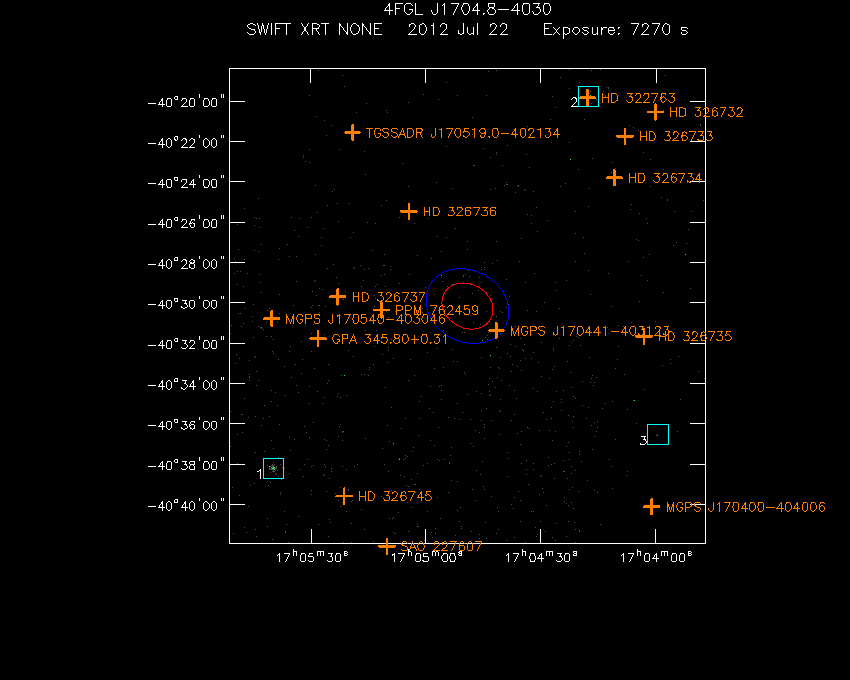Select the right ascension label 17h04m00s
The height and width of the screenshot is (680, 850).
point(656,557)
